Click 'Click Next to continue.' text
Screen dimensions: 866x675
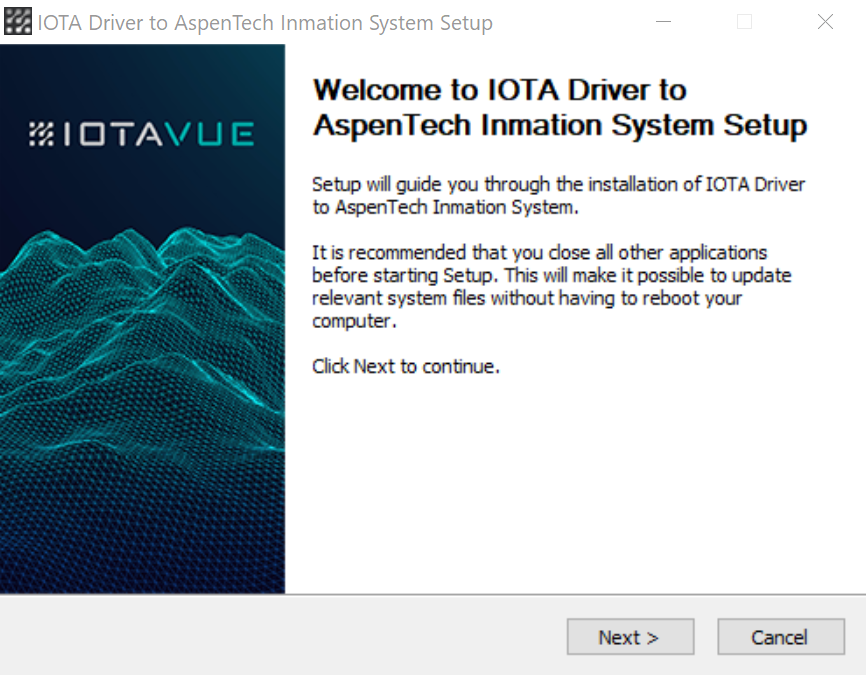click(x=406, y=366)
